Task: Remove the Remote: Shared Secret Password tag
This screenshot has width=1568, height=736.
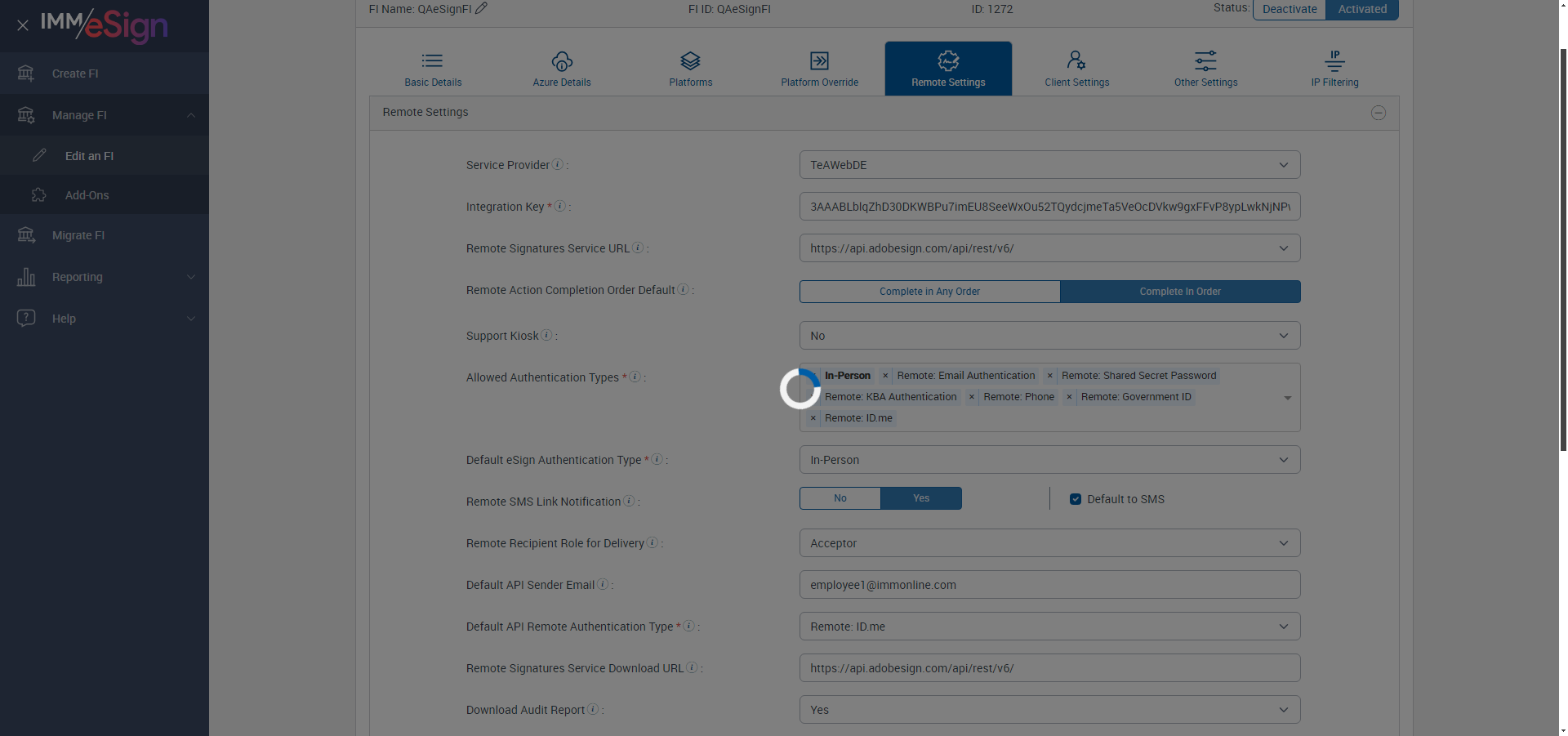Action: pos(1050,376)
